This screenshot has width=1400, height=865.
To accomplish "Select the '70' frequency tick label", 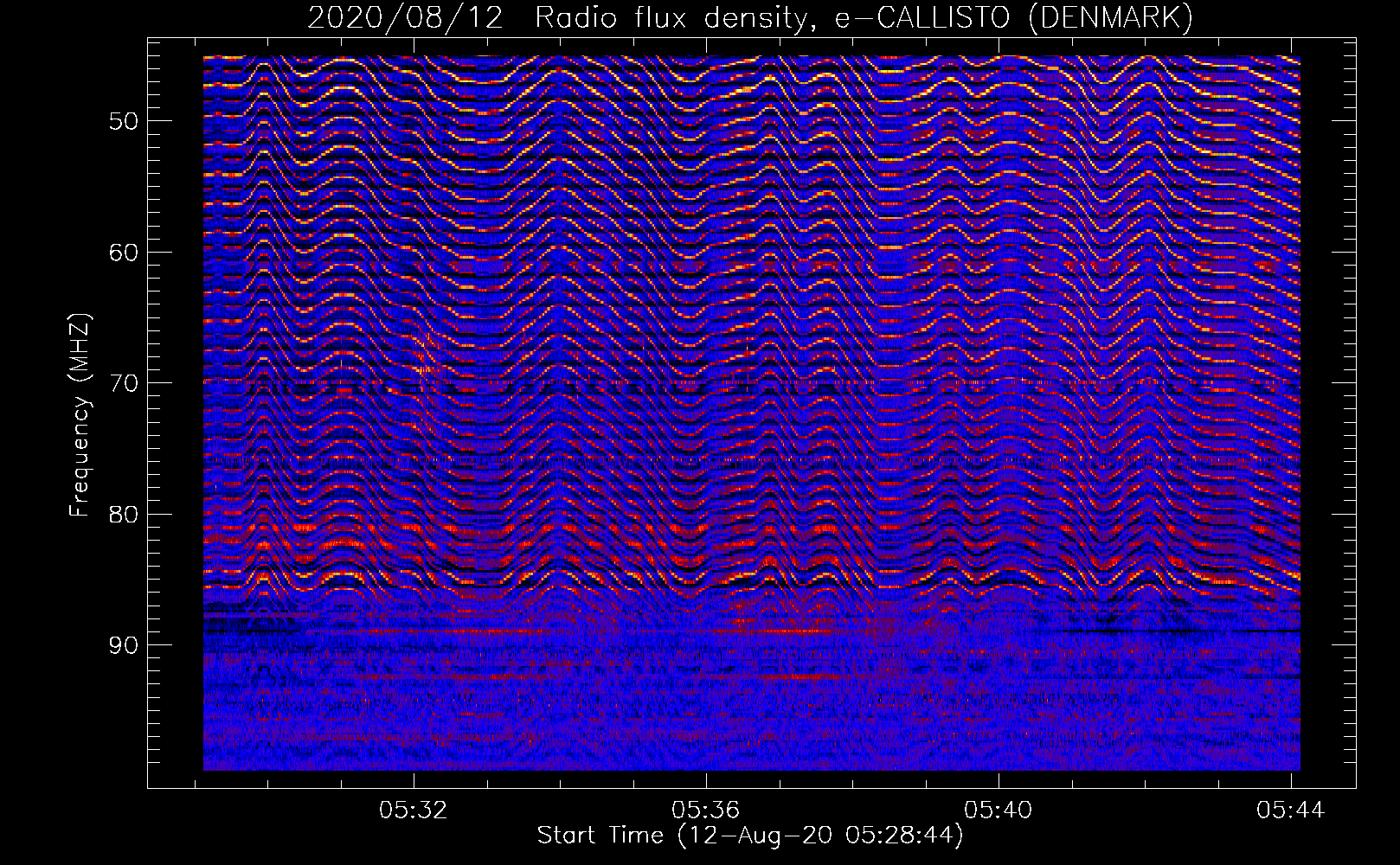I will click(x=124, y=383).
